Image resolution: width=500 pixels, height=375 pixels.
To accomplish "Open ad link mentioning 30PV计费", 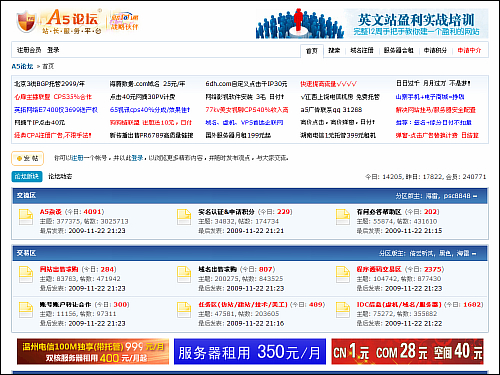I will click(142, 97).
